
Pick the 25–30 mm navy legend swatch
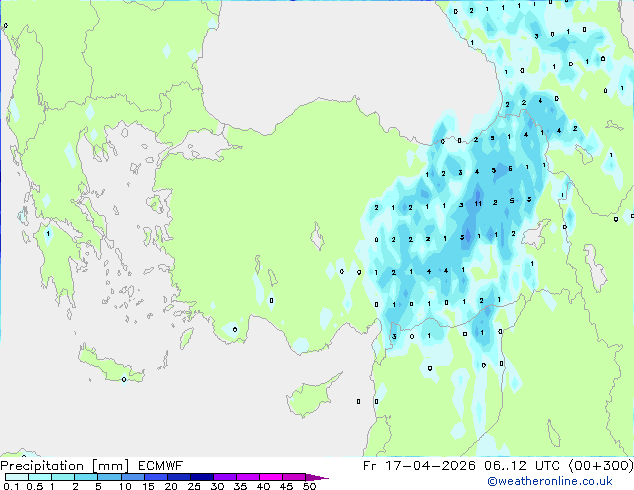[201, 477]
